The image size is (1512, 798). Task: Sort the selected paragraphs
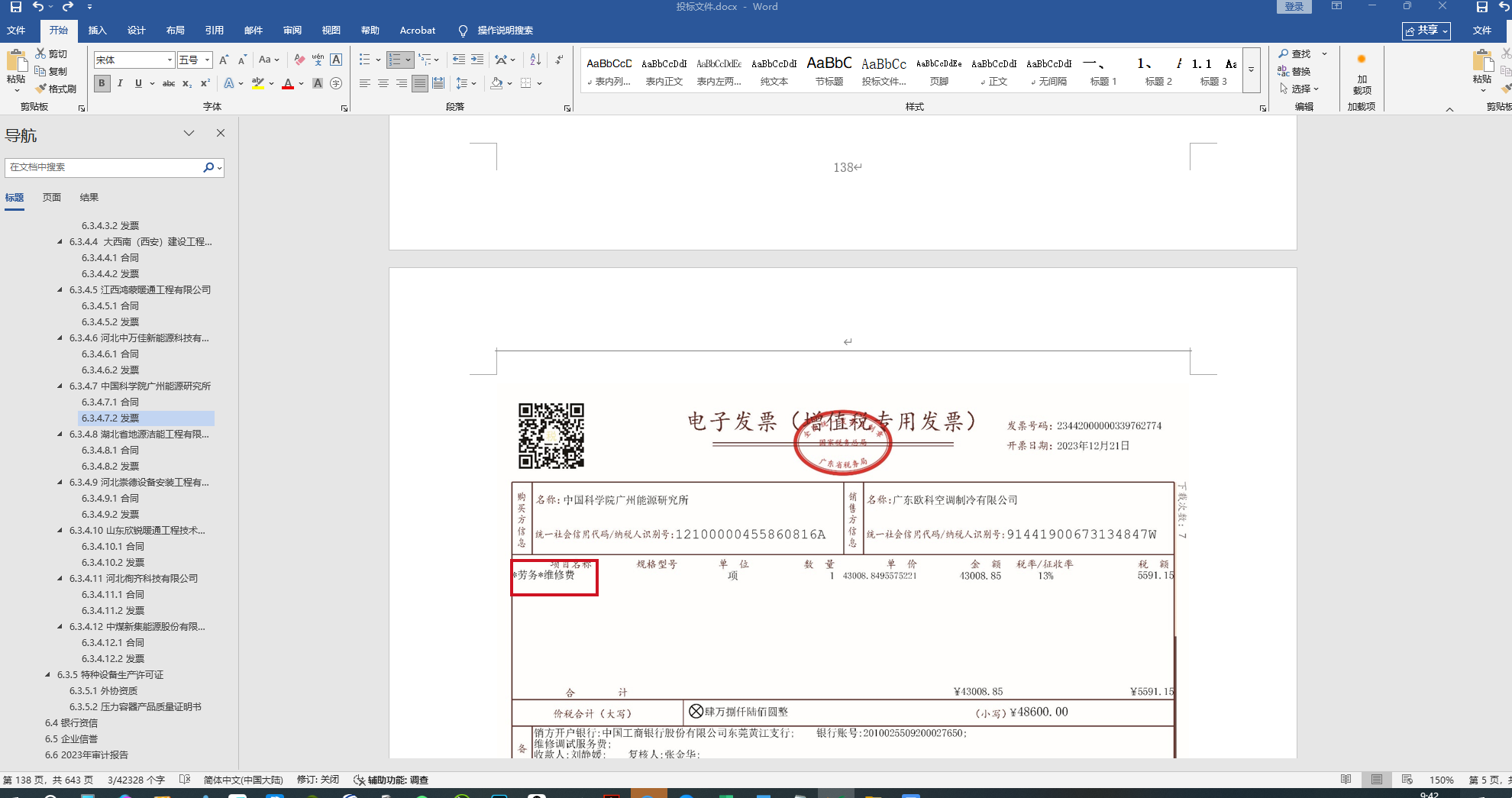coord(535,60)
